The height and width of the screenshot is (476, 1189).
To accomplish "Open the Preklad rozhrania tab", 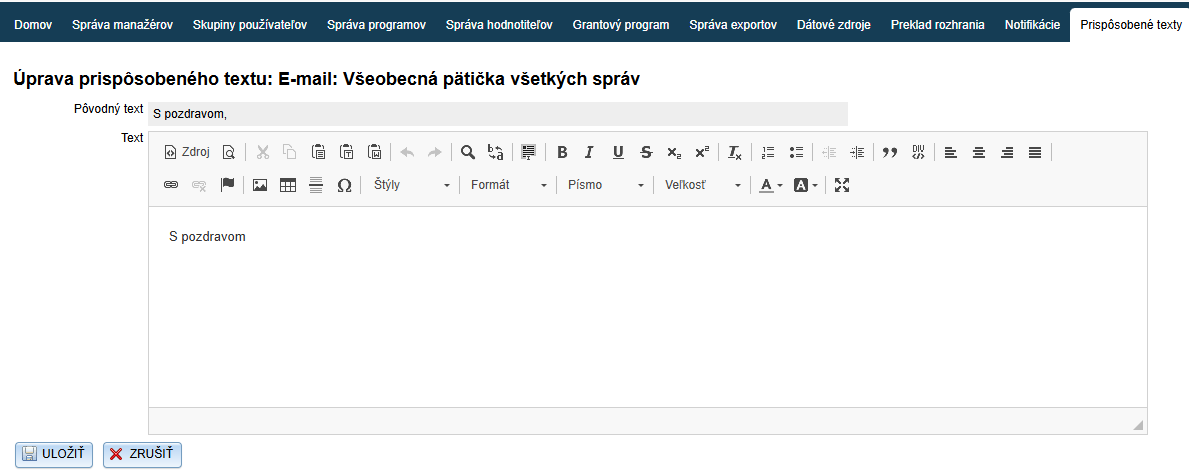I will tap(938, 25).
